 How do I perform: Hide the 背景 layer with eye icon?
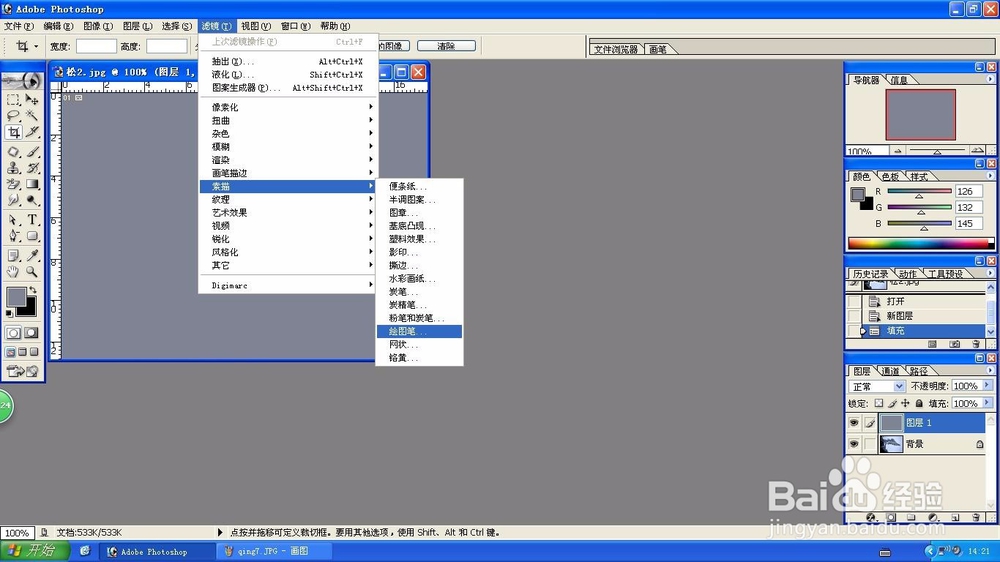[854, 444]
